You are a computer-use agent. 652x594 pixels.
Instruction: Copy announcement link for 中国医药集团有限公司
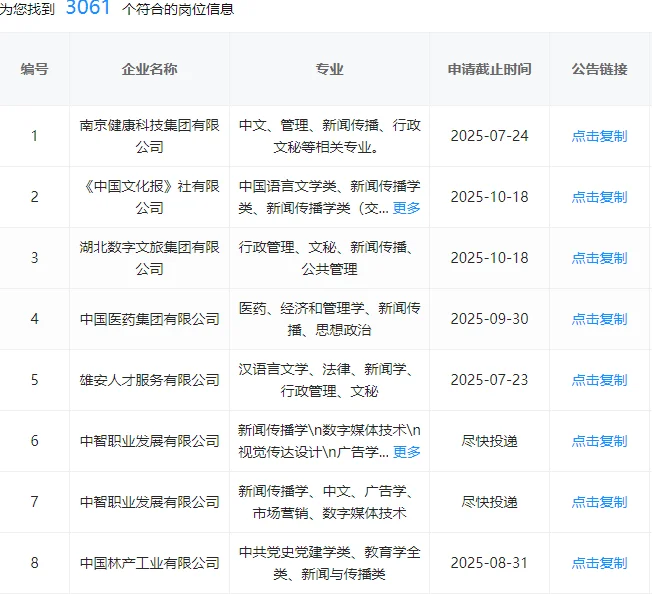coord(599,319)
